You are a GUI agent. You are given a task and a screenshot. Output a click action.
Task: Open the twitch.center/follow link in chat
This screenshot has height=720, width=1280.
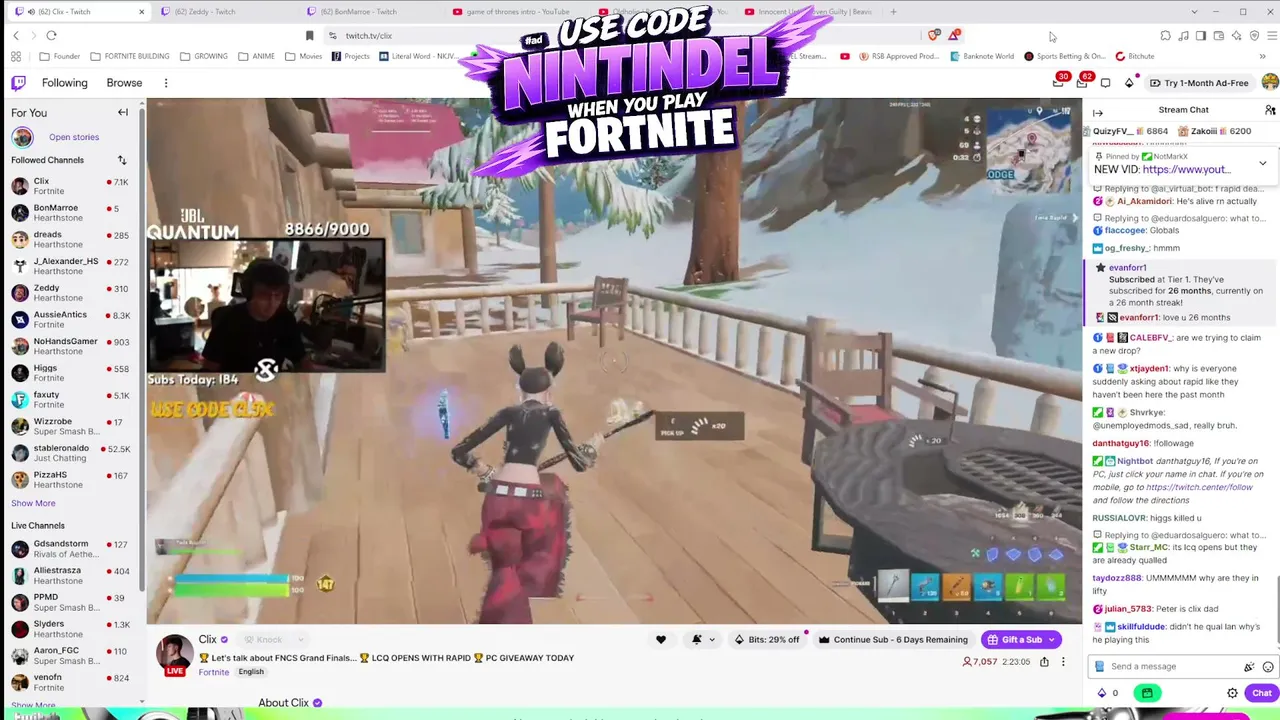(x=1198, y=488)
